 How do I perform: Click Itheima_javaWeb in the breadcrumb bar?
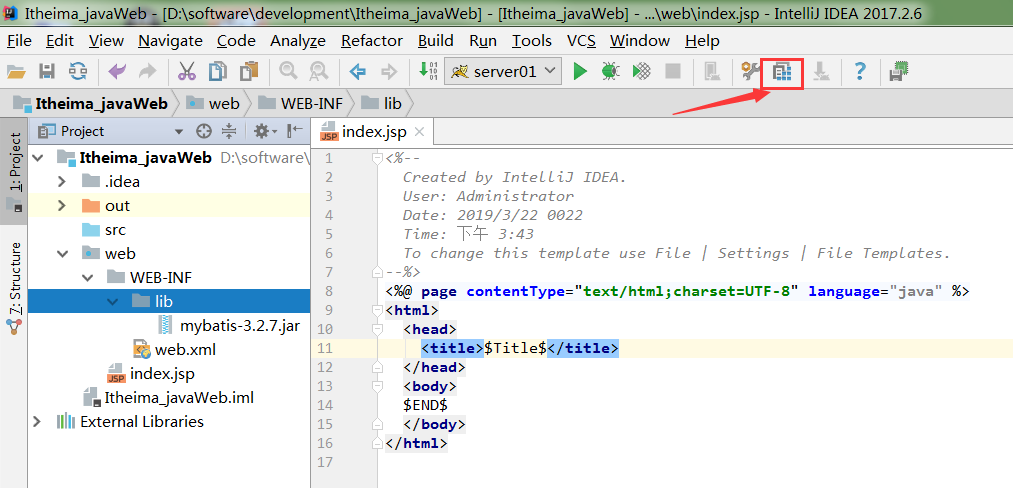pyautogui.click(x=90, y=103)
